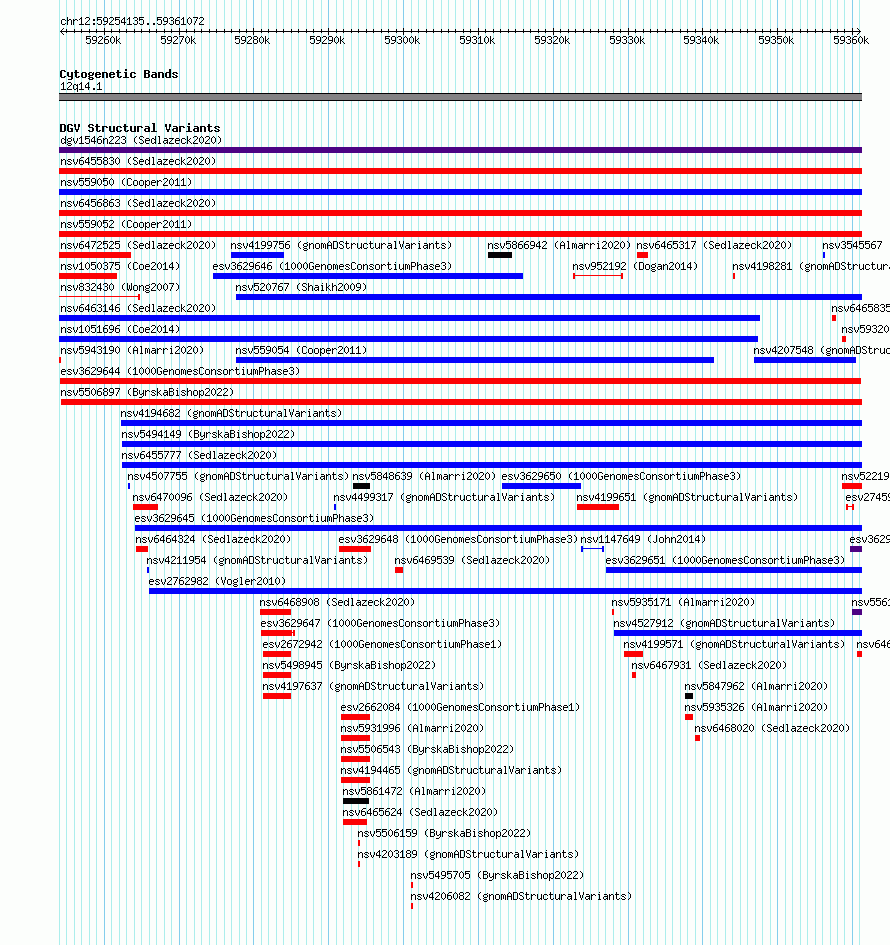Viewport: 890px width, 945px height.
Task: Click nsv5943190 (Almarri2020) label
Action: click(x=132, y=351)
